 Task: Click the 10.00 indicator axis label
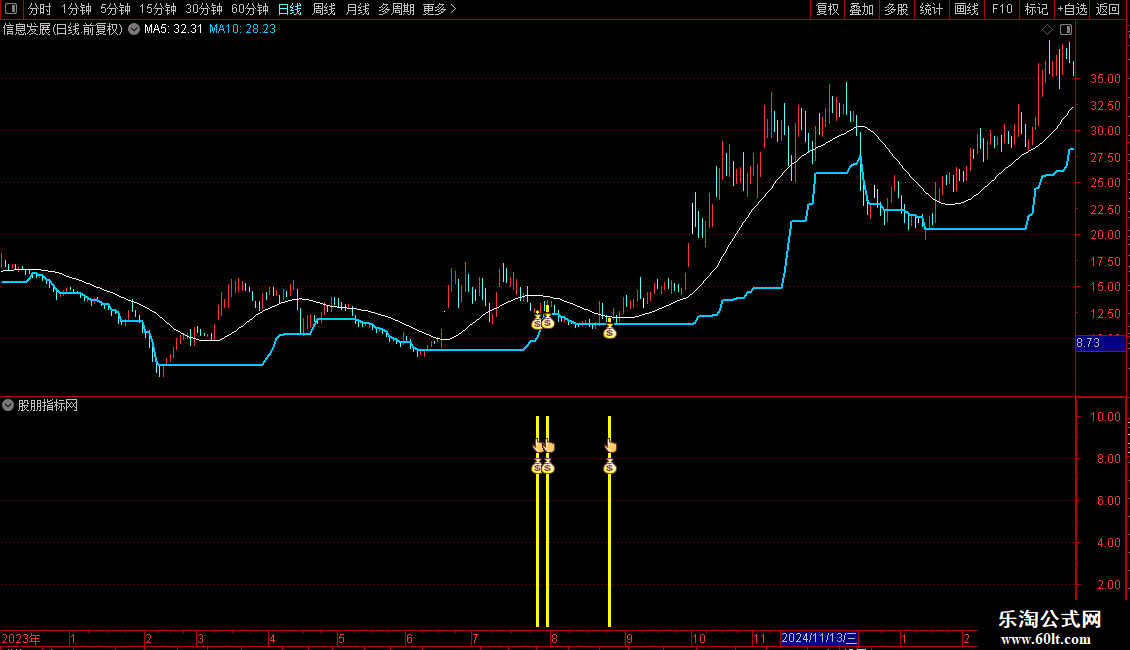1105,417
